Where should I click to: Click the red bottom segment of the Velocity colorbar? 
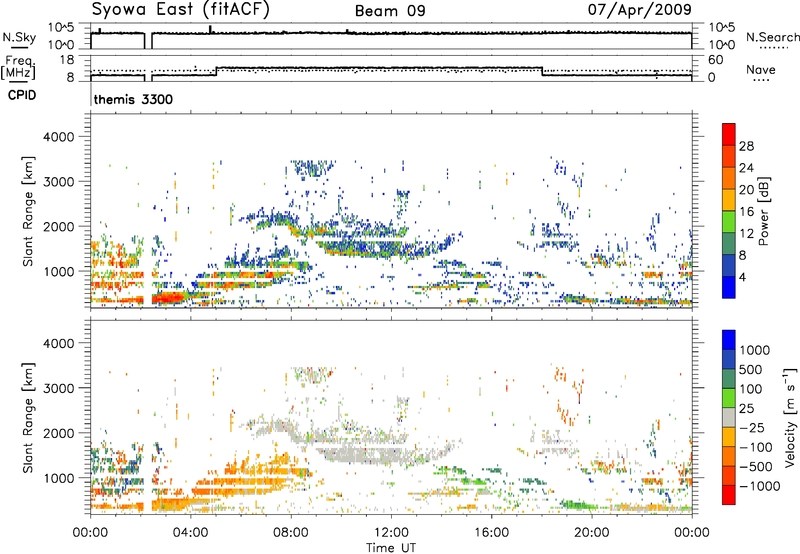729,495
